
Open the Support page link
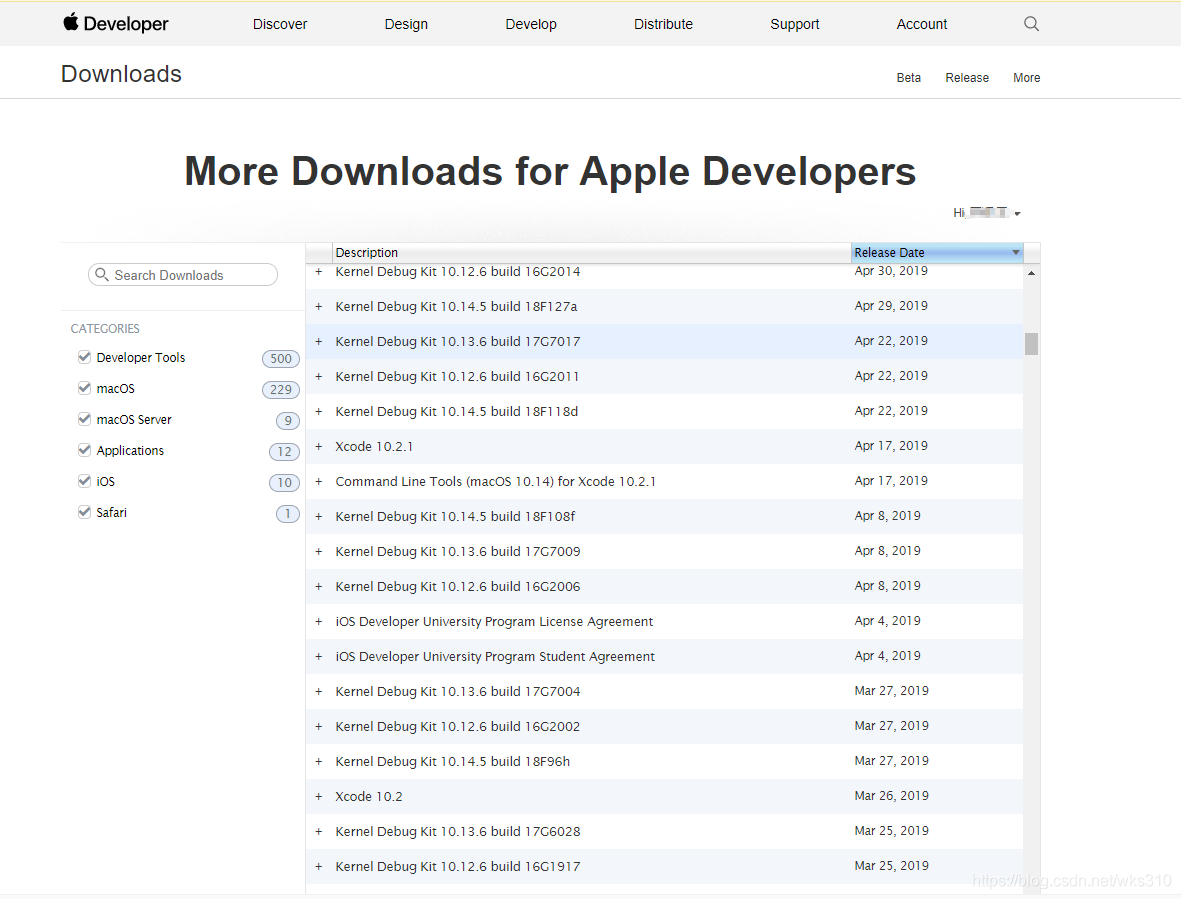coord(794,23)
